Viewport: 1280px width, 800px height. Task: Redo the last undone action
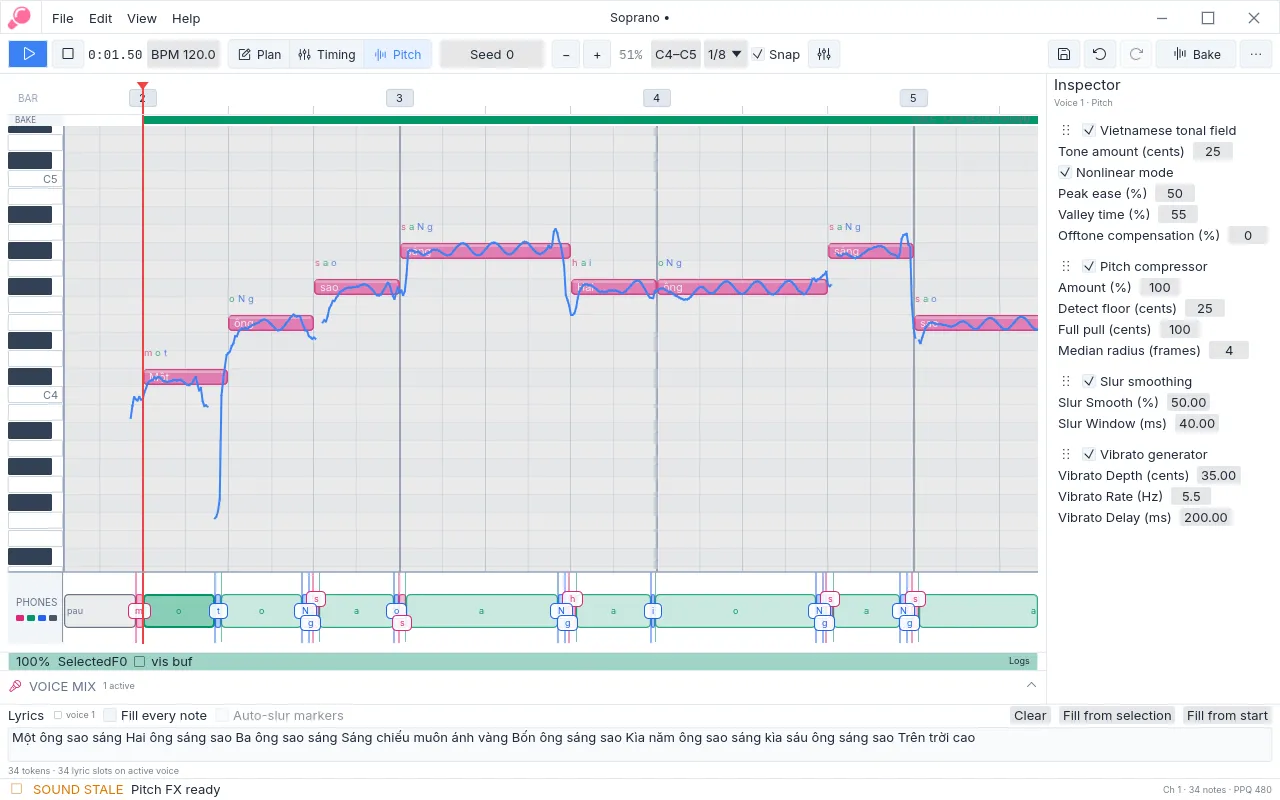pos(1136,54)
